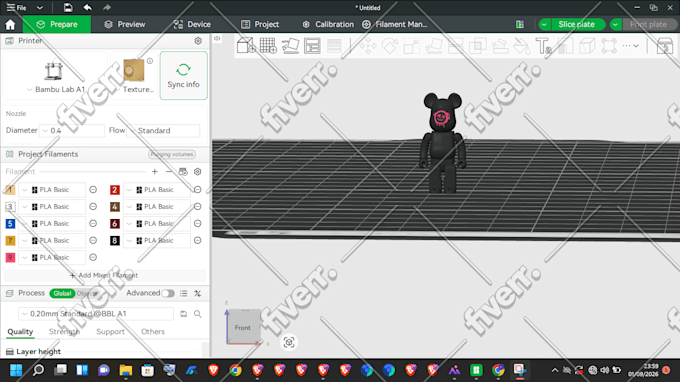The width and height of the screenshot is (680, 382).
Task: Select the Cut tool icon
Action: tap(456, 46)
